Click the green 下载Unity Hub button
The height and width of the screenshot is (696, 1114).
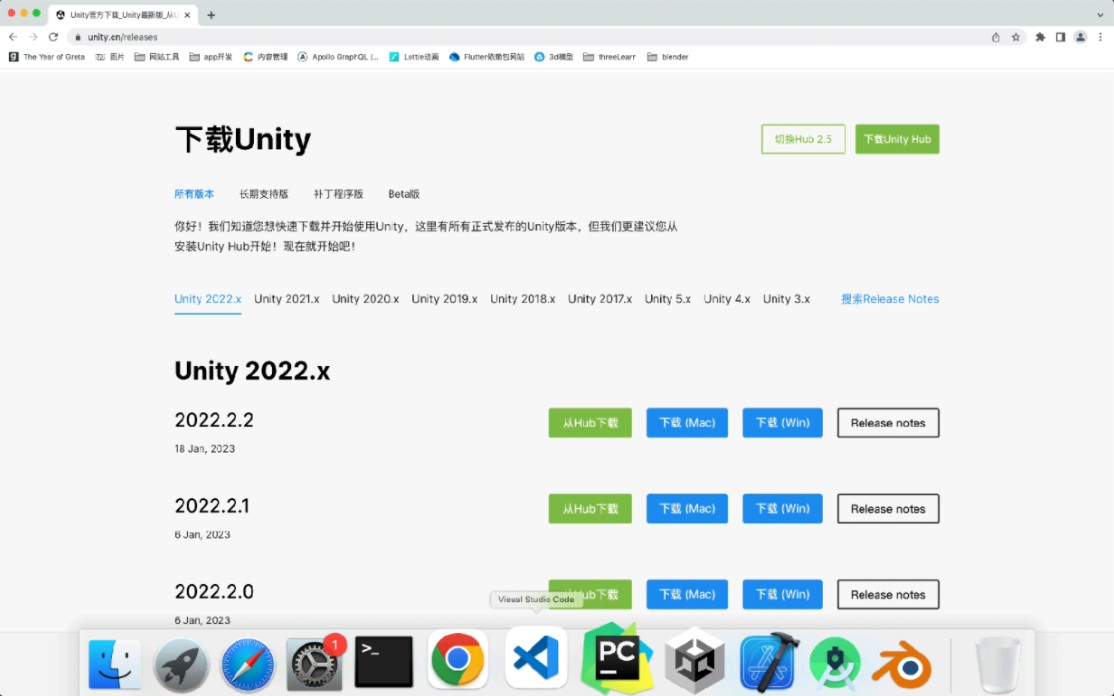pyautogui.click(x=897, y=139)
